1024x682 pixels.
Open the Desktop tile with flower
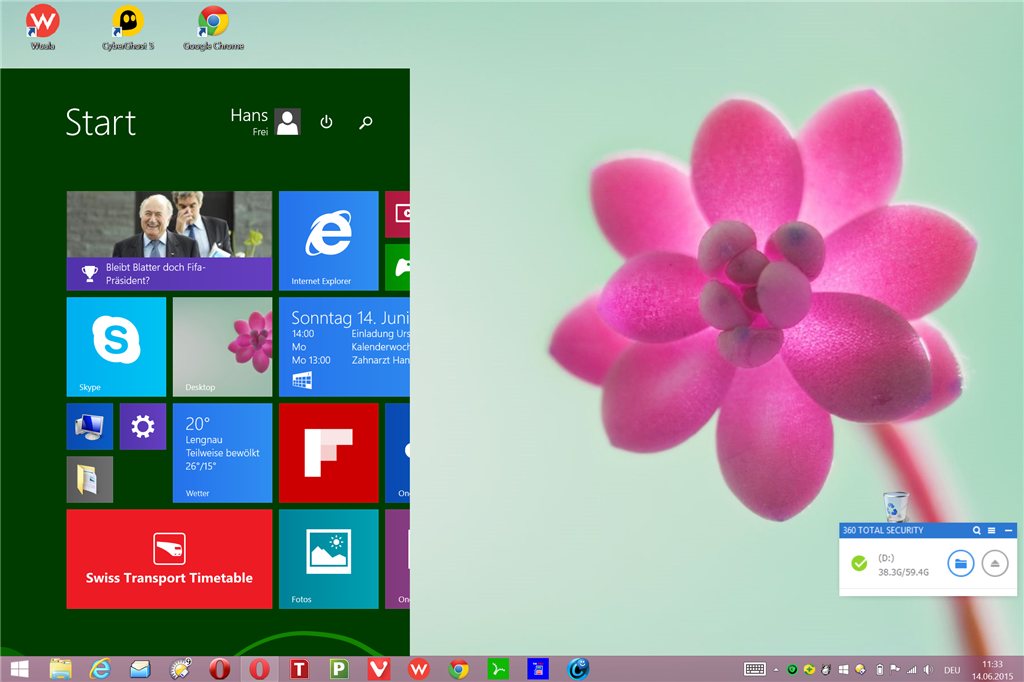pos(223,347)
